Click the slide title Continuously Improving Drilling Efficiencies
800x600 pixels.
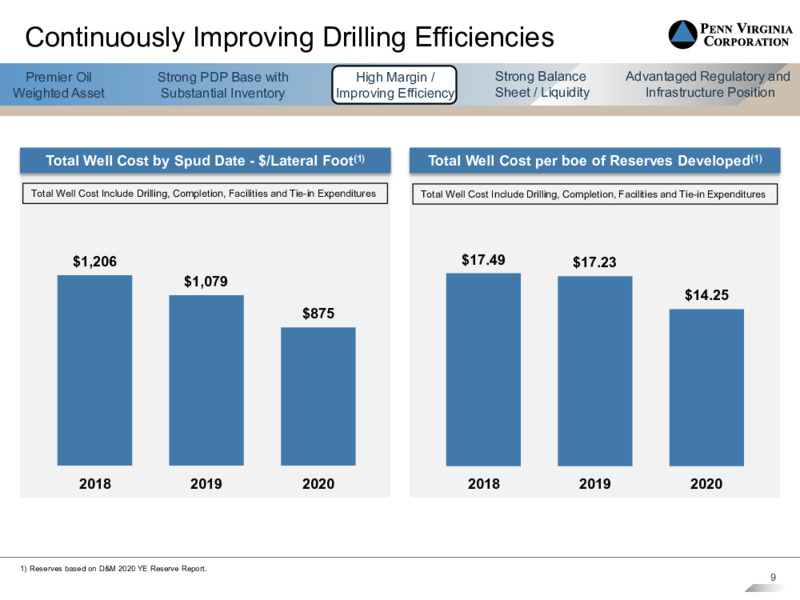289,37
